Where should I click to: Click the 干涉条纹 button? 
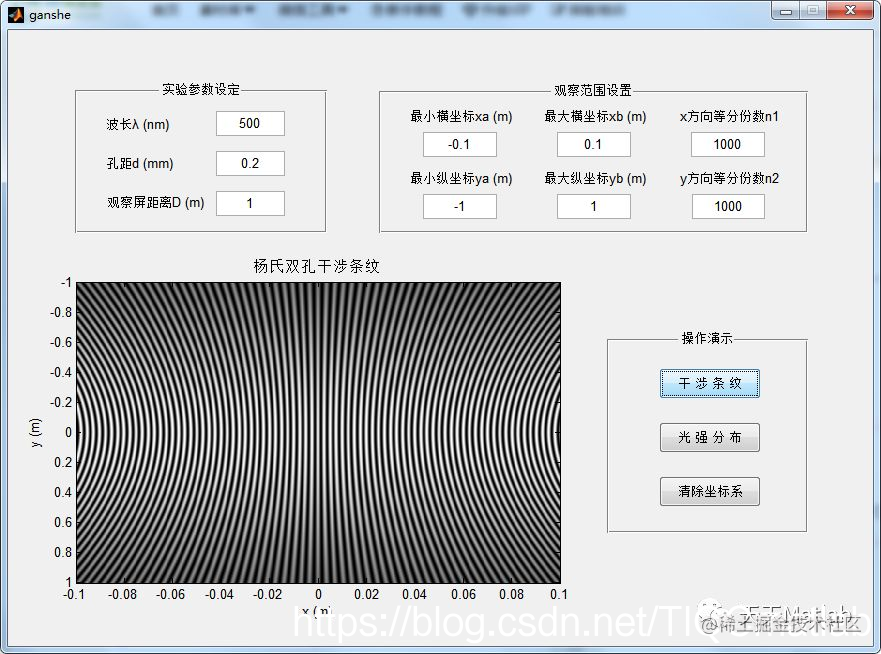pyautogui.click(x=710, y=383)
